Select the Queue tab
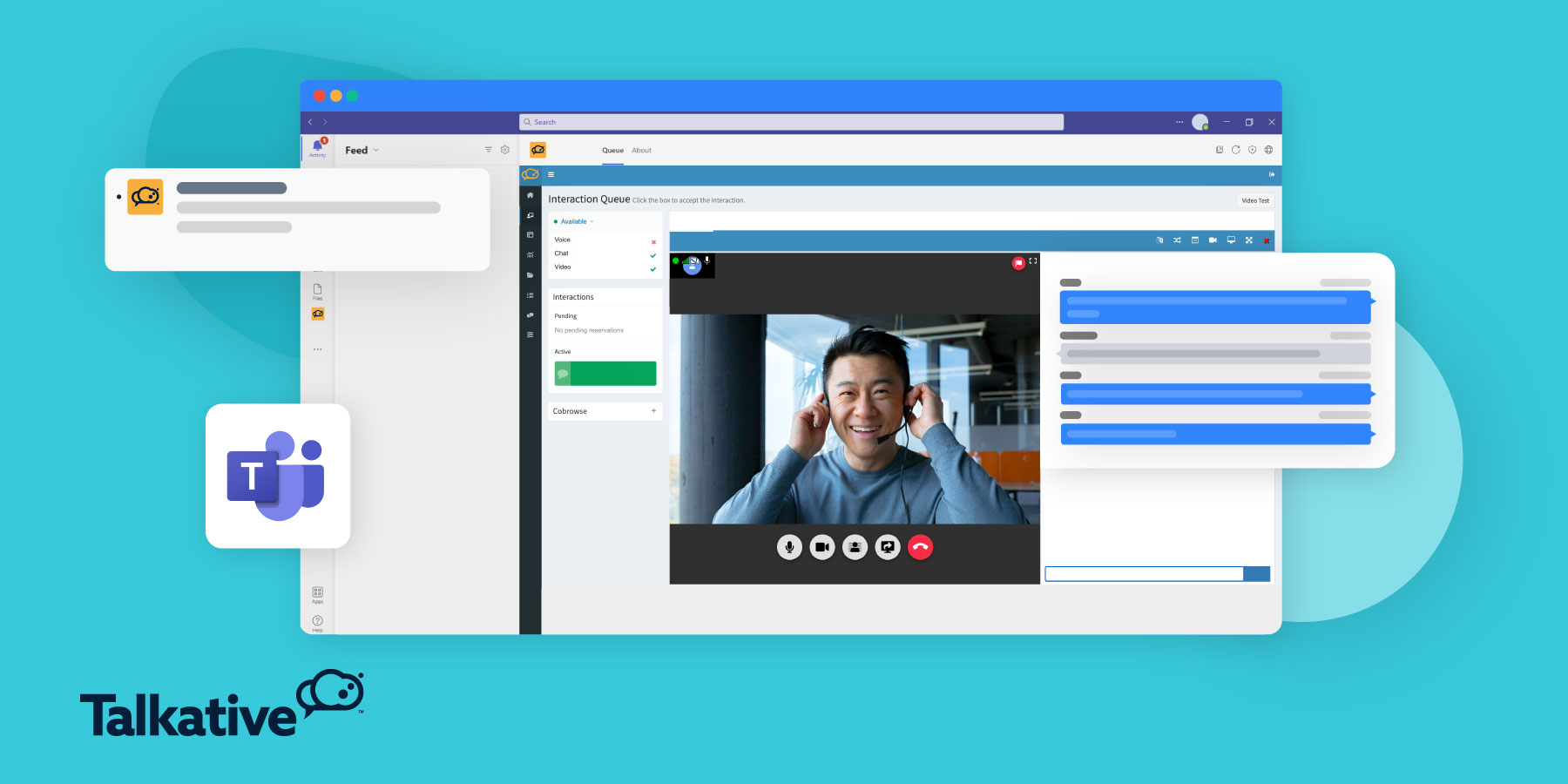 click(x=612, y=151)
